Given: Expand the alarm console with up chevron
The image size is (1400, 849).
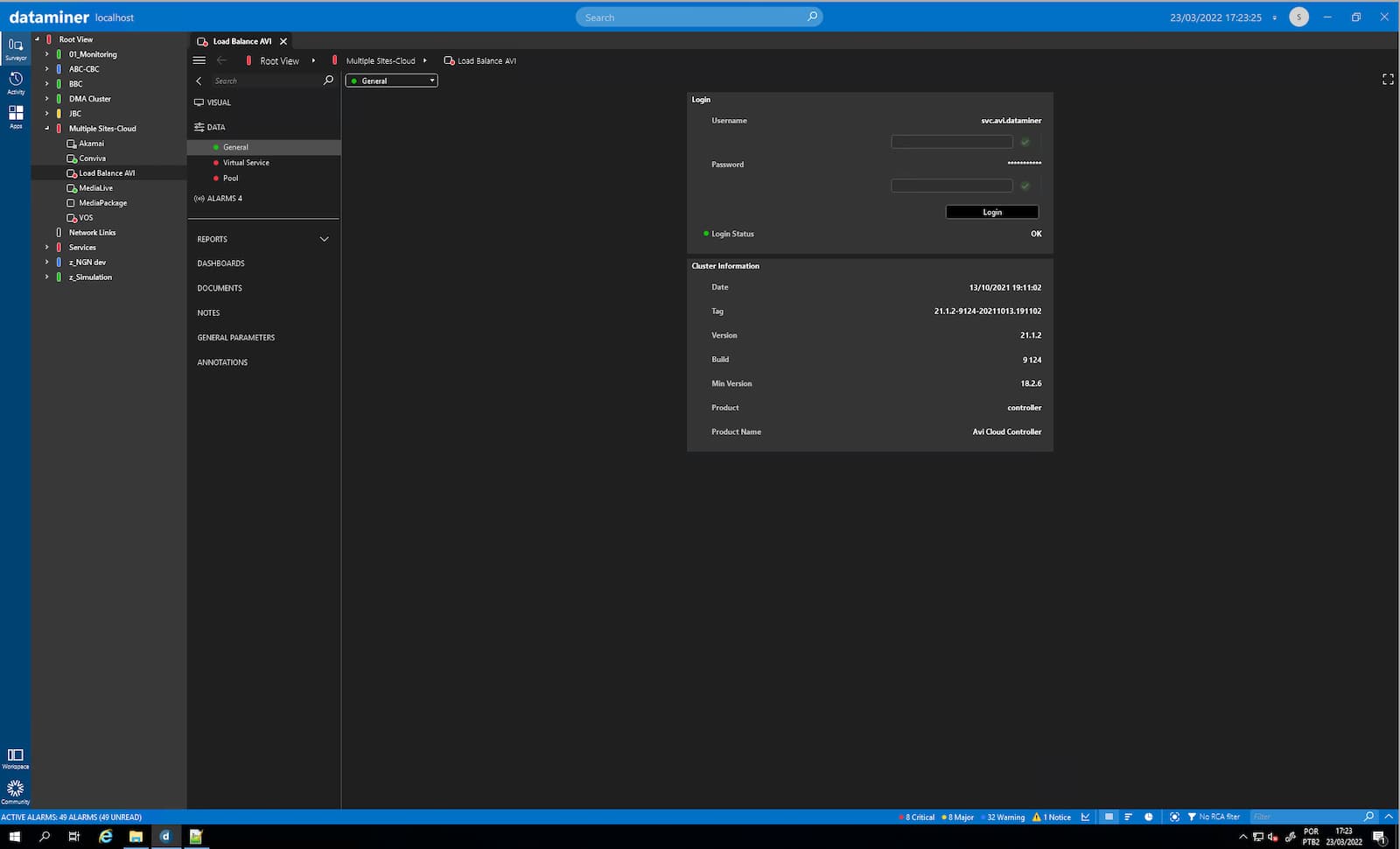Looking at the screenshot, I should pos(1389,817).
